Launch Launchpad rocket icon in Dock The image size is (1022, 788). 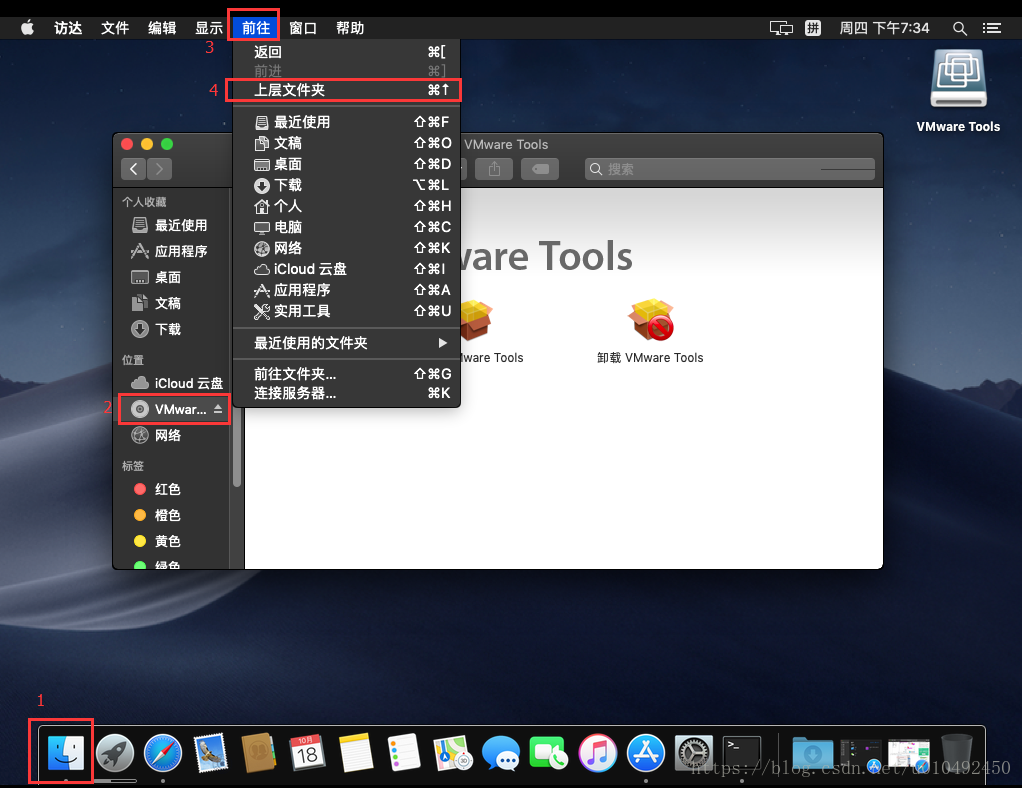[115, 753]
